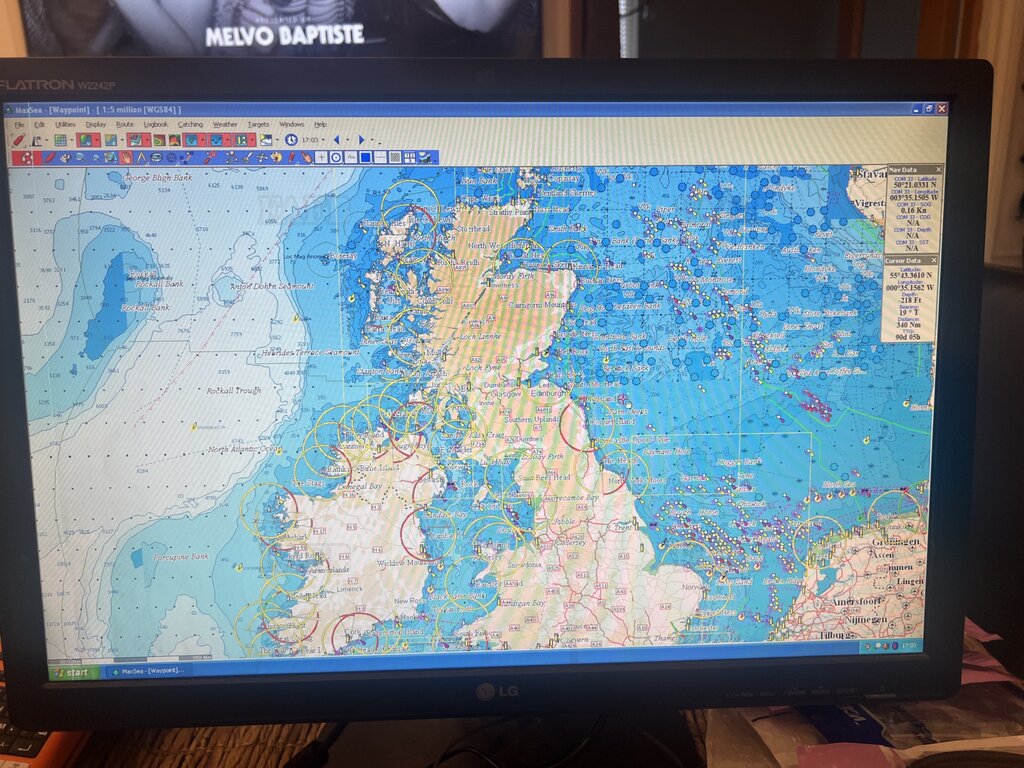Step forward with the right blue arrow
The width and height of the screenshot is (1024, 768).
[x=361, y=140]
